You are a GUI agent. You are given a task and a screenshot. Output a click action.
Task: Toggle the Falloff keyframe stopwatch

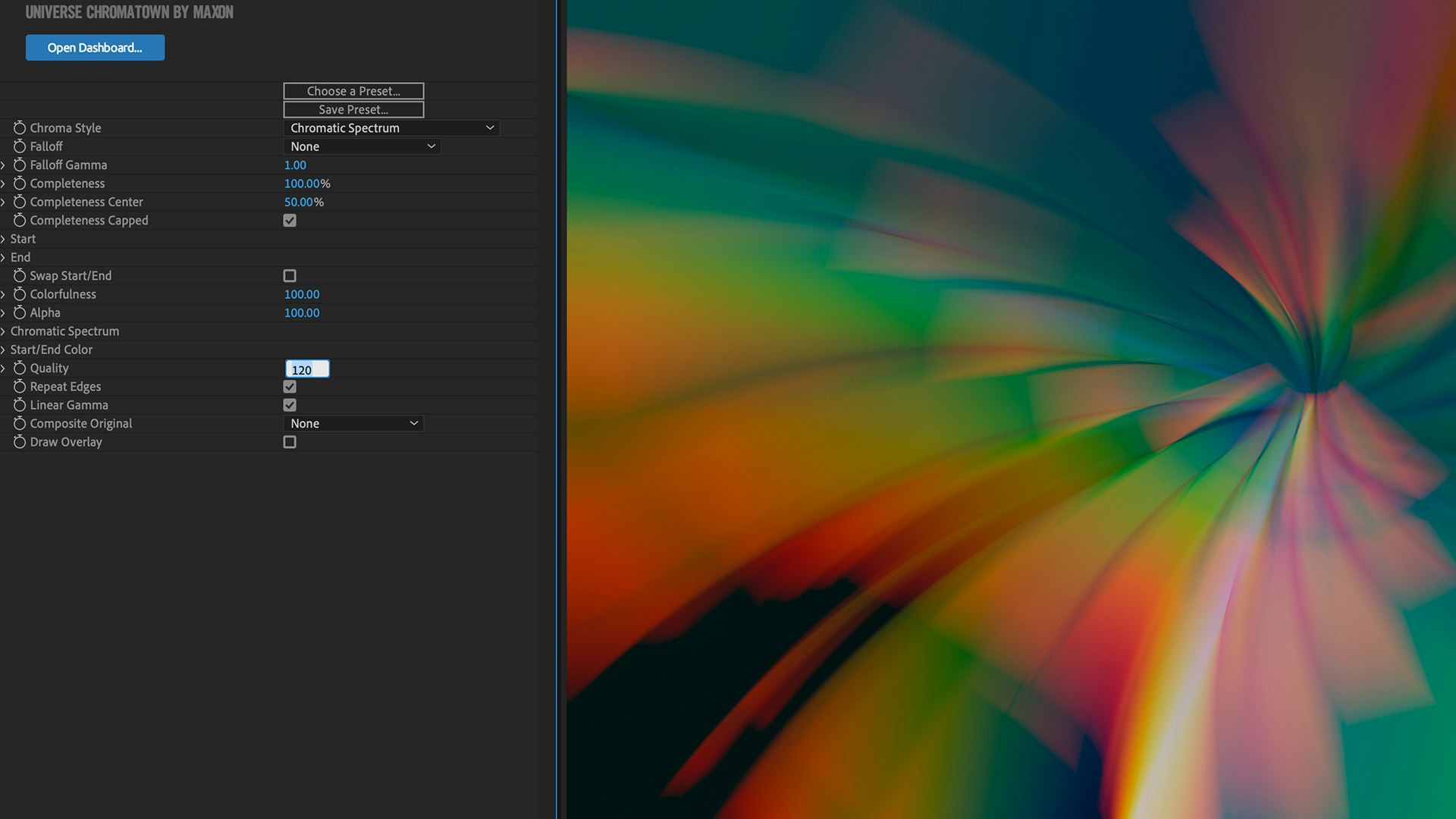[x=20, y=146]
